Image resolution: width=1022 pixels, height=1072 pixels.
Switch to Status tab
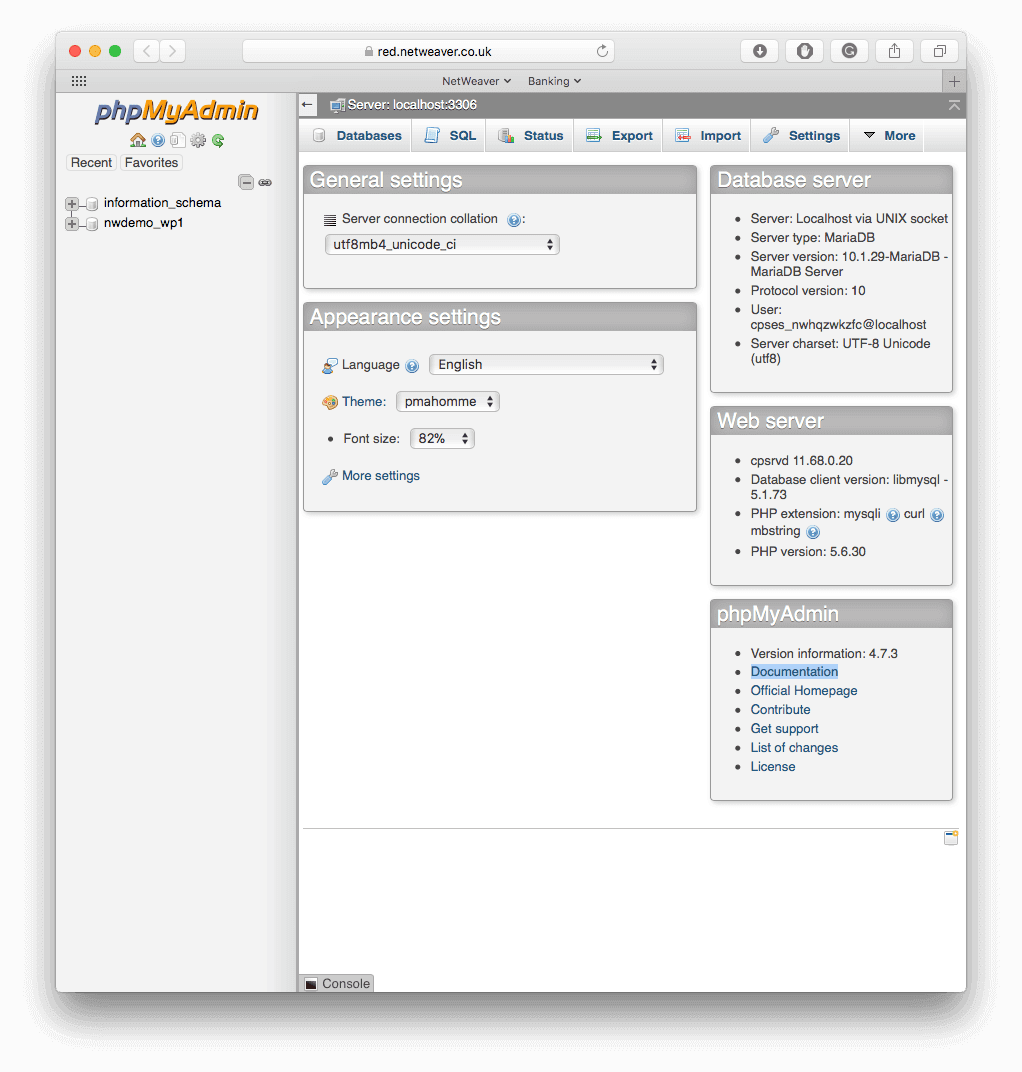pyautogui.click(x=531, y=135)
